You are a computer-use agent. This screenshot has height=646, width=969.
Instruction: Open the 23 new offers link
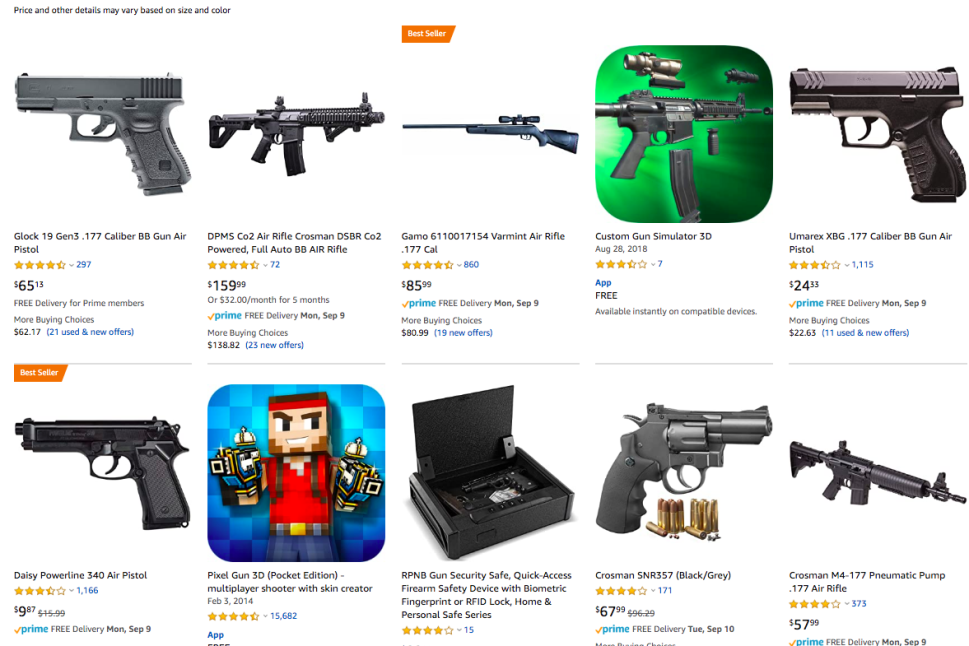point(274,345)
